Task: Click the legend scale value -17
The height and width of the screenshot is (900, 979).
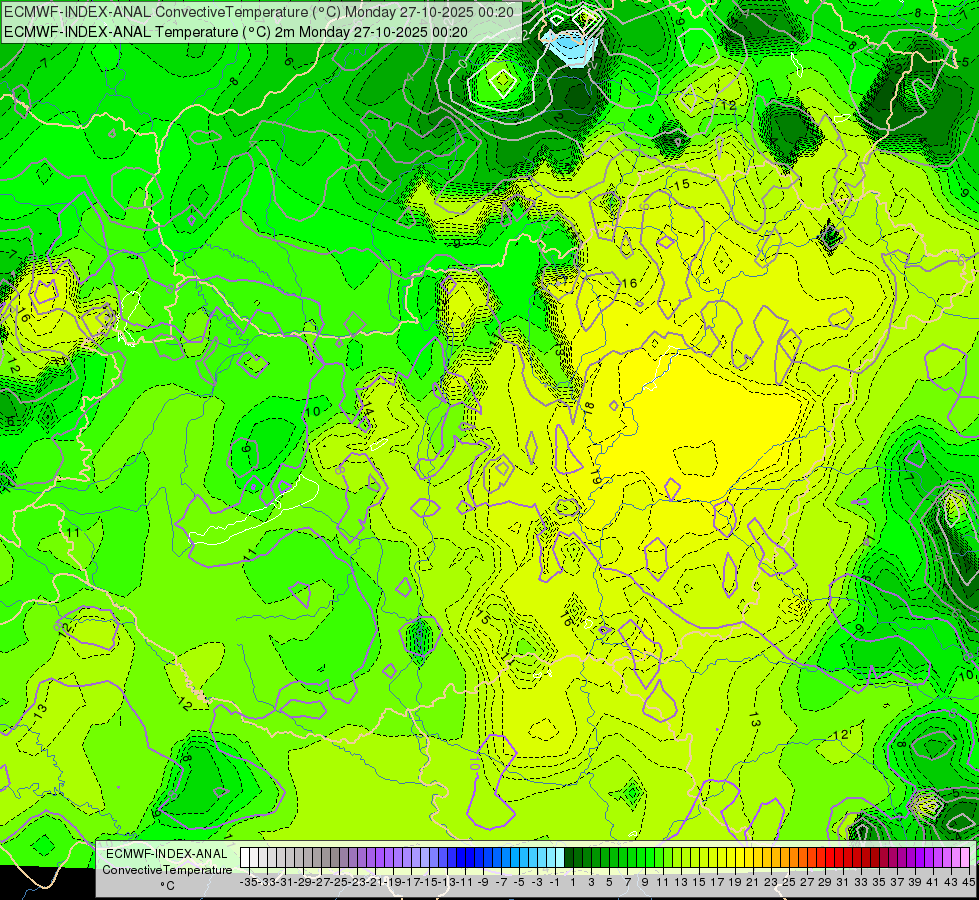Action: click(x=411, y=882)
